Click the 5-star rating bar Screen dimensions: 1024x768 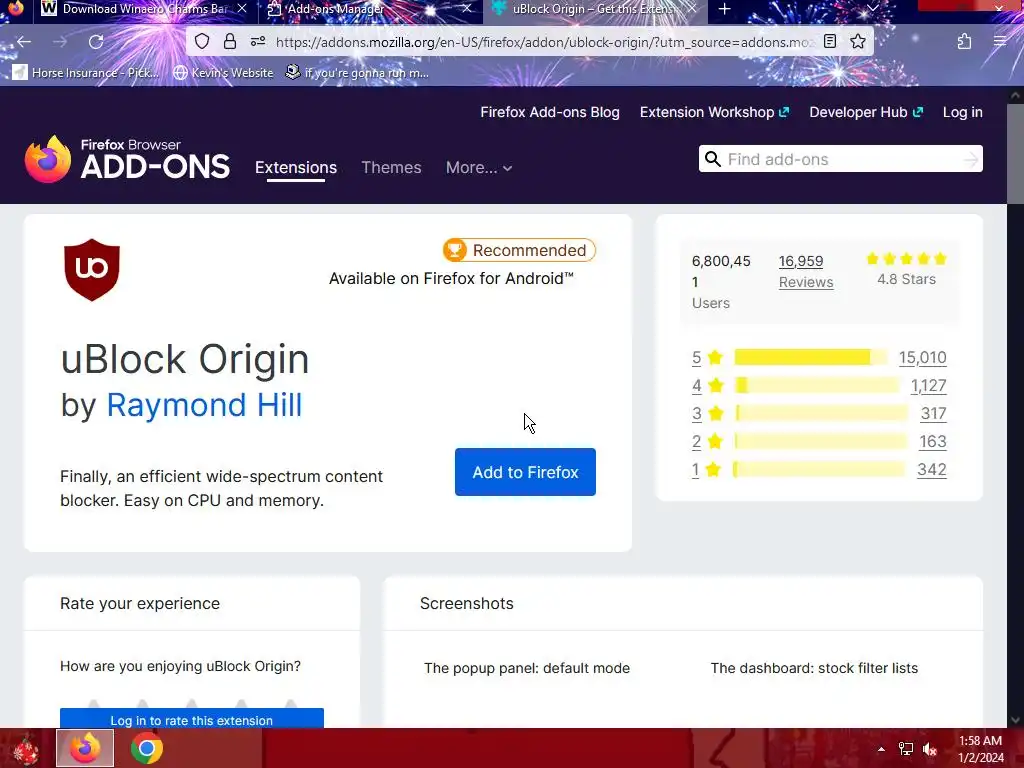click(810, 357)
